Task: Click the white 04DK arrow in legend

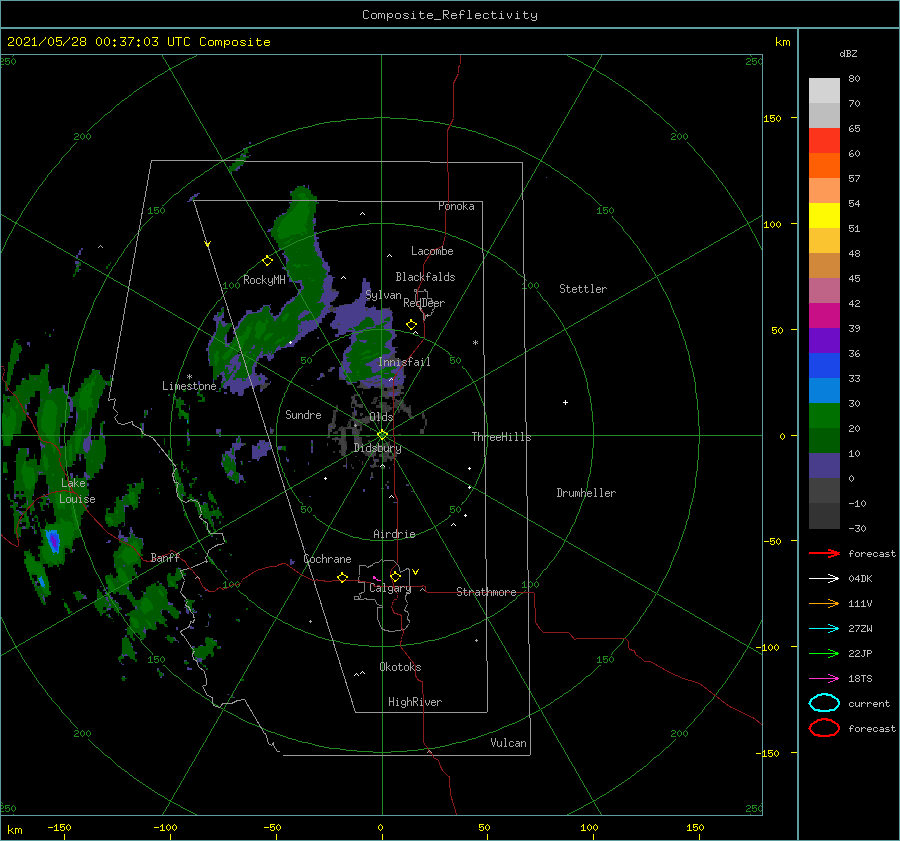Action: tap(824, 578)
